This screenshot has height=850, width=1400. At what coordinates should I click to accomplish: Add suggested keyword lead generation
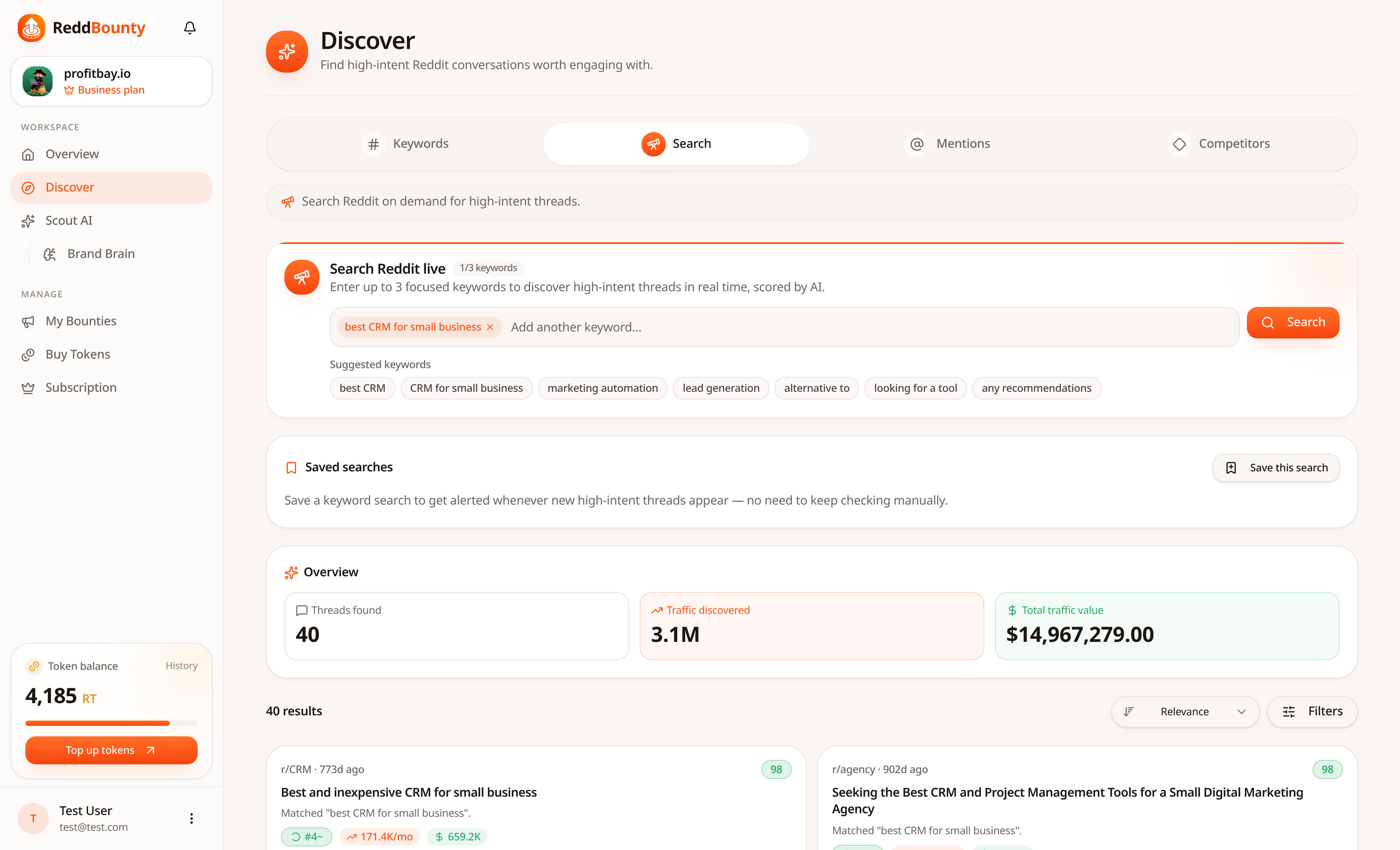(721, 388)
